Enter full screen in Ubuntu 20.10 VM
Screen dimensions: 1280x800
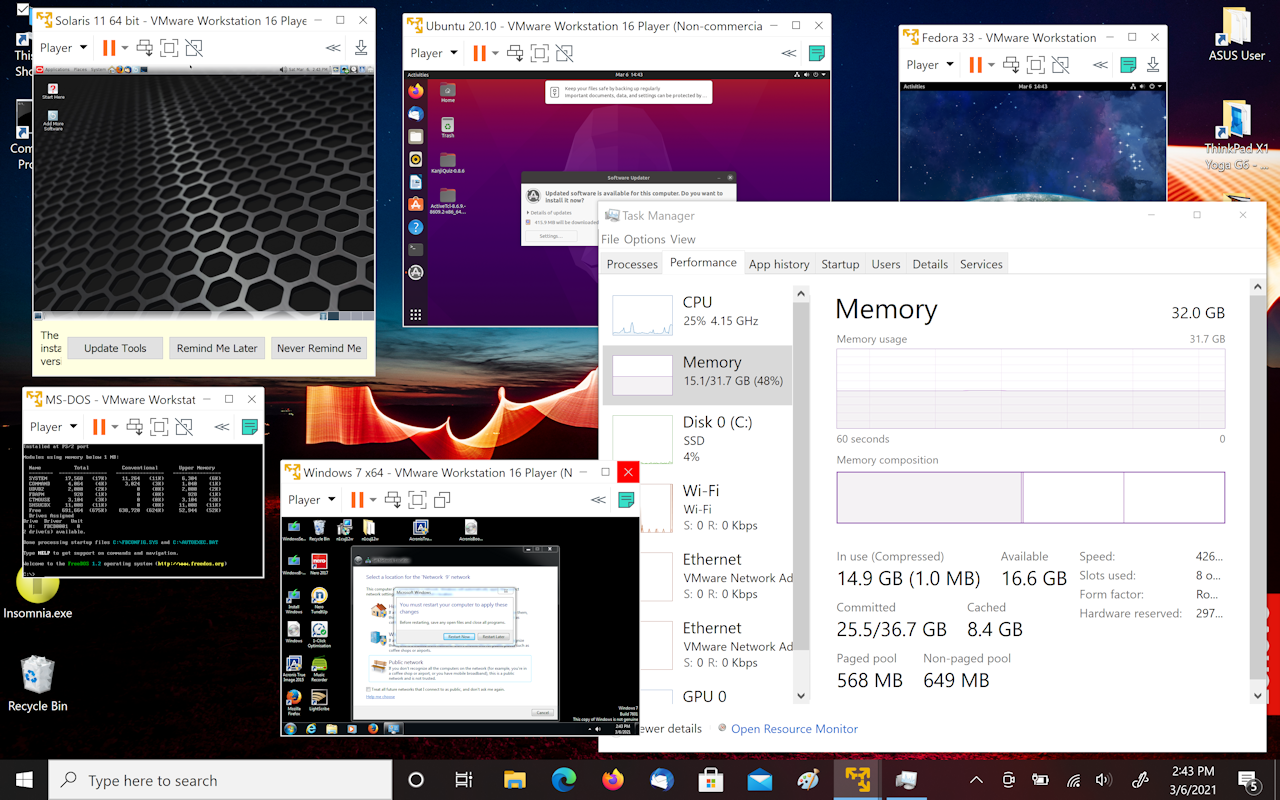(x=540, y=53)
